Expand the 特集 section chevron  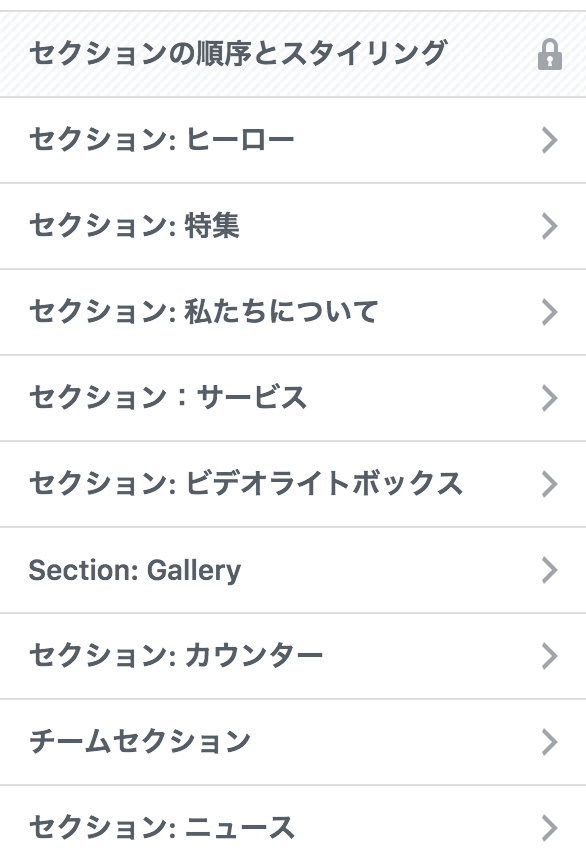pyautogui.click(x=548, y=226)
